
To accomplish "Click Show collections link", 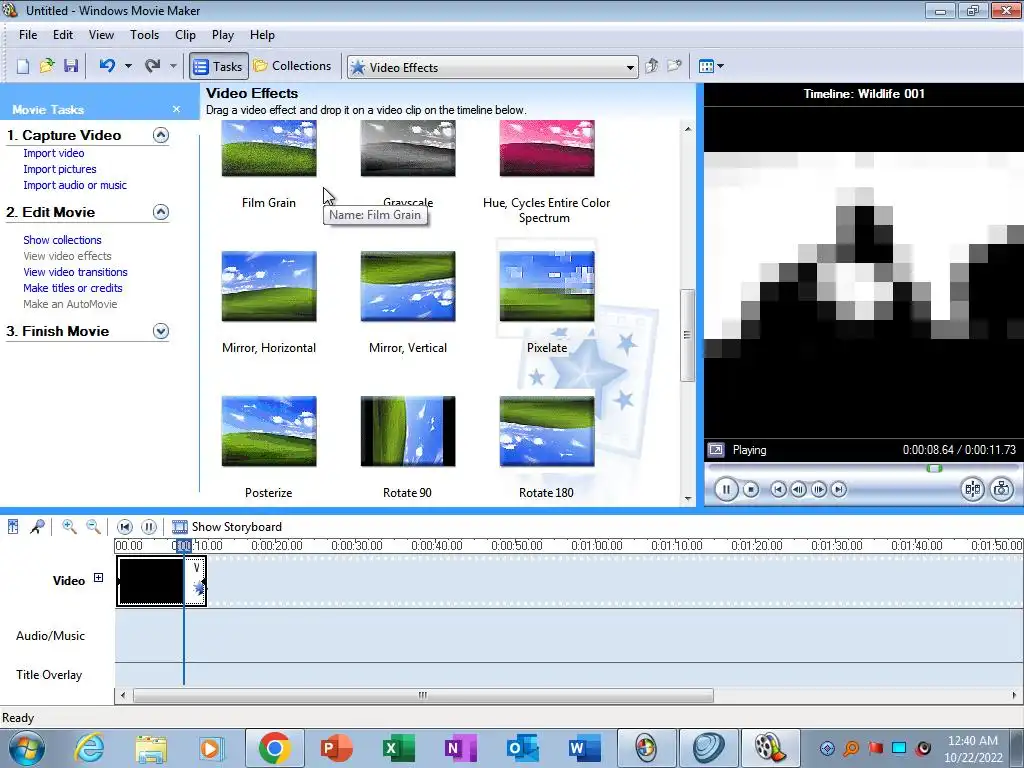I will 62,240.
